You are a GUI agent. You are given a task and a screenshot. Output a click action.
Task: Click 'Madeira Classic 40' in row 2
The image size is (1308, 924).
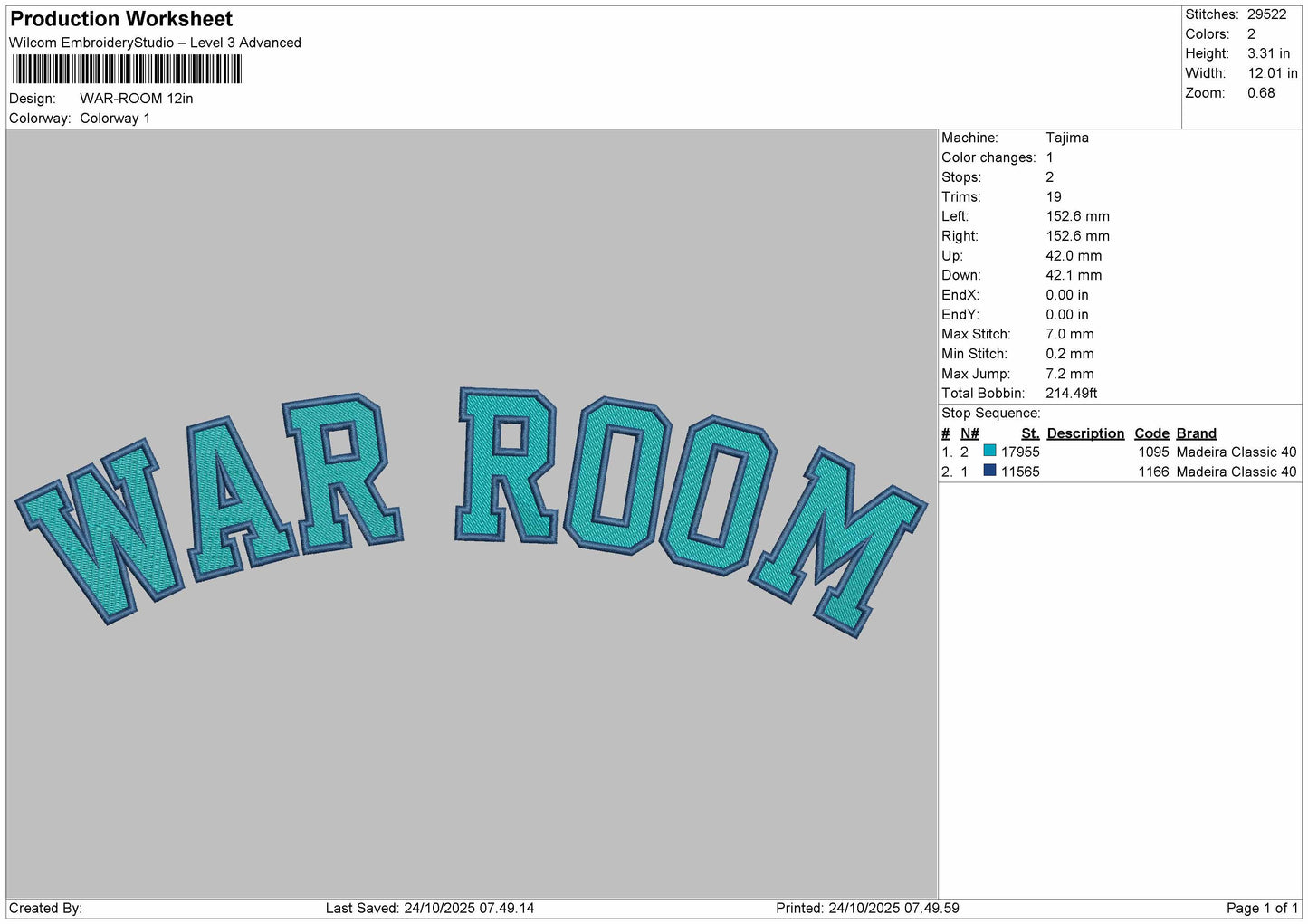[1236, 472]
